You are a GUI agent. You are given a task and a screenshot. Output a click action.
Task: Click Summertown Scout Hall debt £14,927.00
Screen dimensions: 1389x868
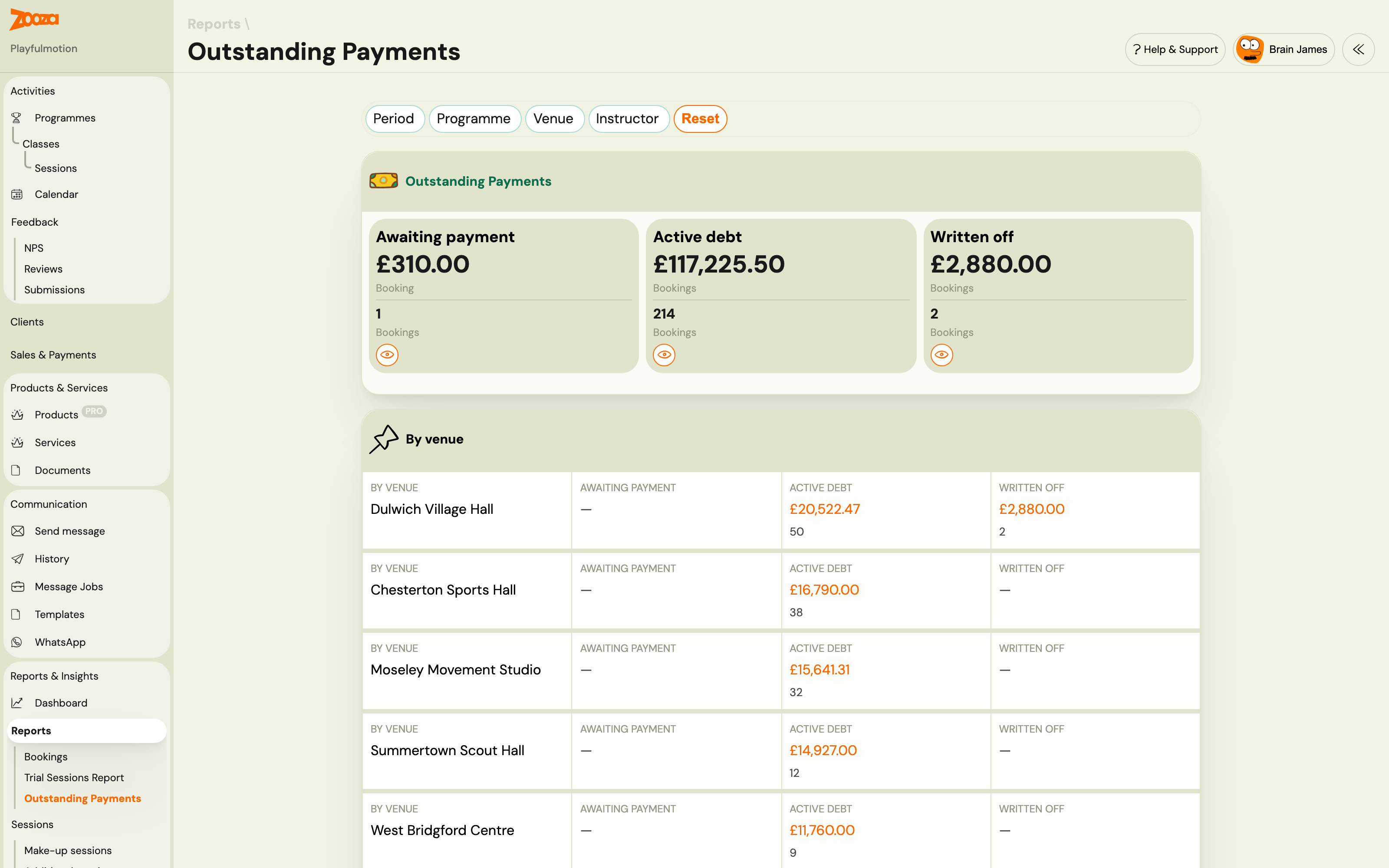coord(823,751)
